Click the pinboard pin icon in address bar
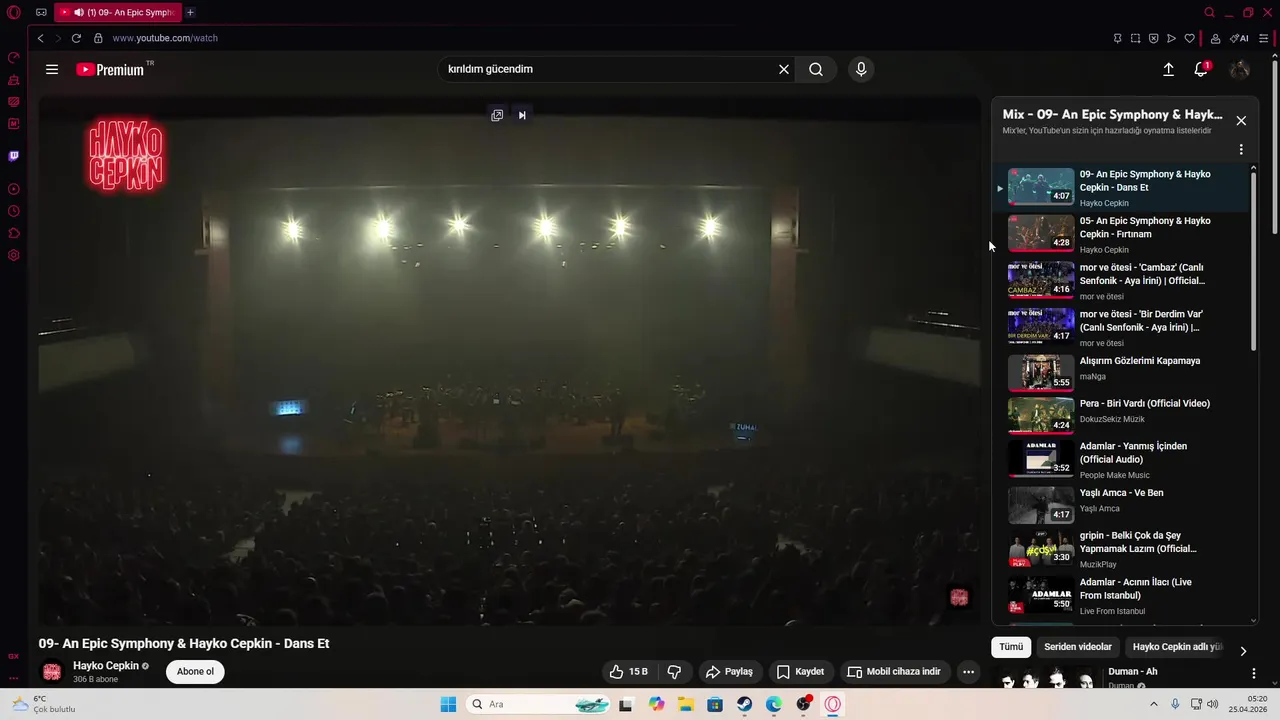The width and height of the screenshot is (1280, 720). tap(1117, 38)
